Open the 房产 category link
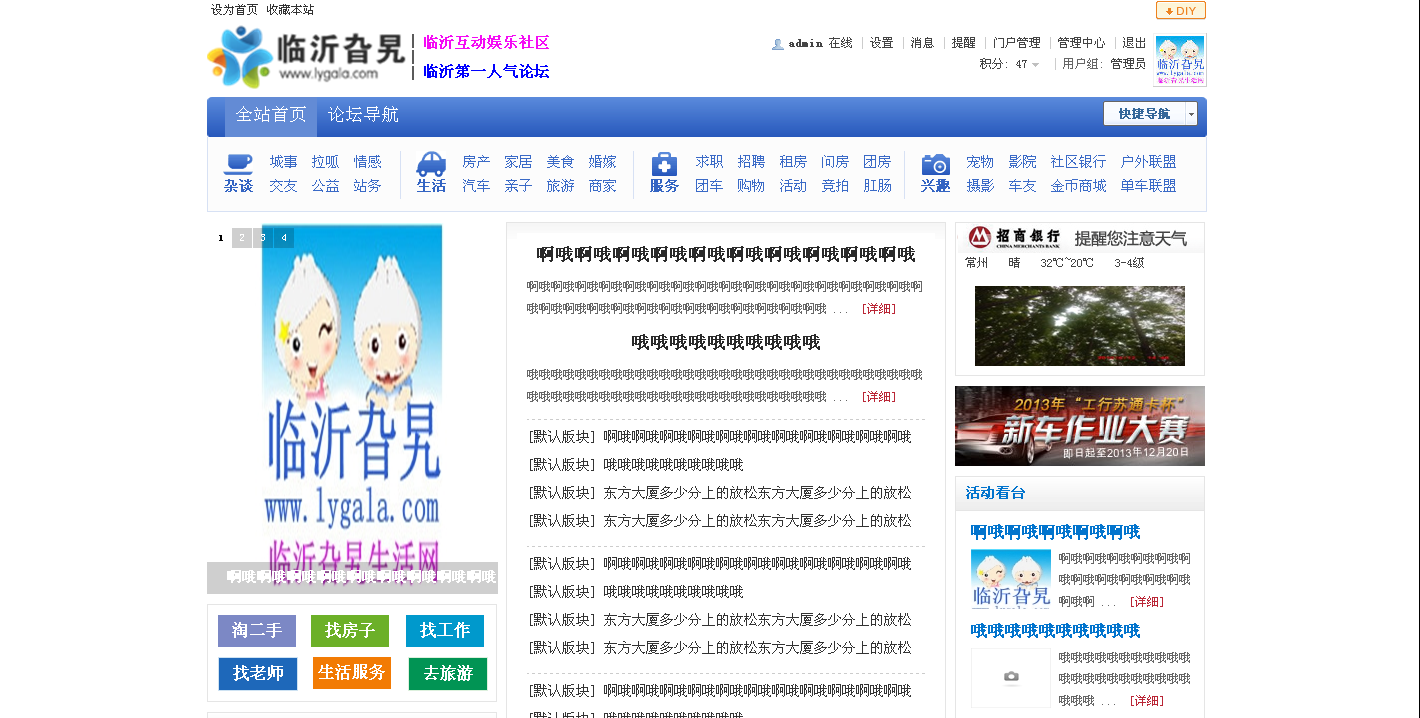1420x718 pixels. coord(476,162)
